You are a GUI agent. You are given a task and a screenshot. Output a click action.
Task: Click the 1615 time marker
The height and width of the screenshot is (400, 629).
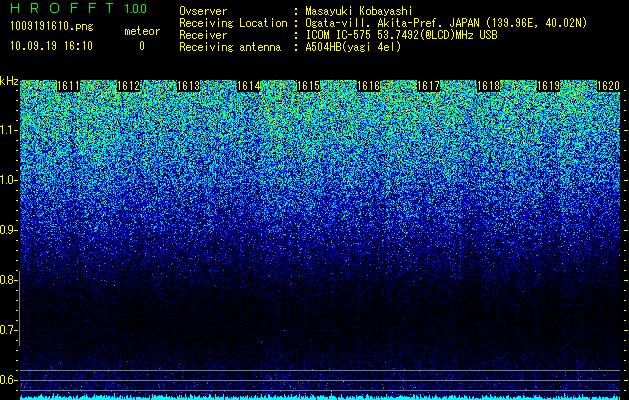308,86
